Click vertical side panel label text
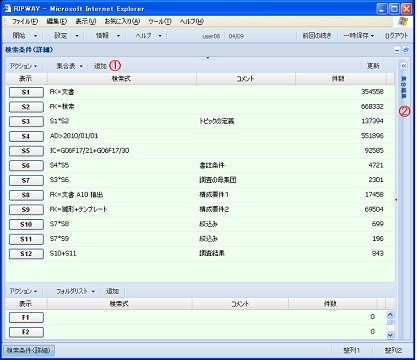The height and width of the screenshot is (360, 417). tap(404, 87)
